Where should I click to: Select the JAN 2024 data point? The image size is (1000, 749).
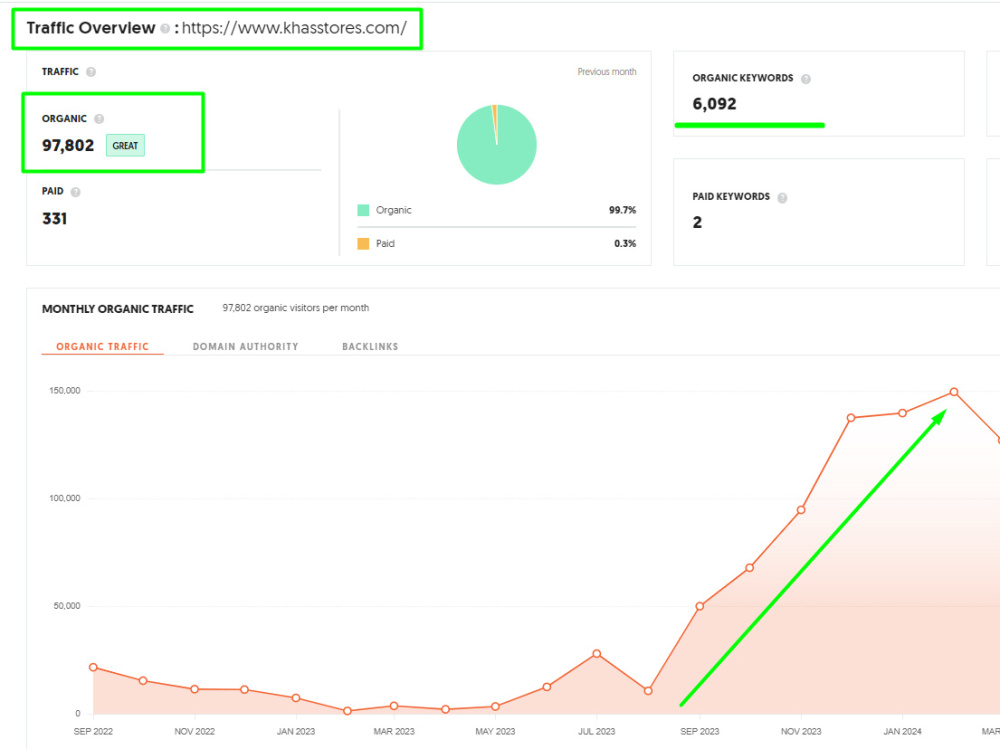(902, 413)
